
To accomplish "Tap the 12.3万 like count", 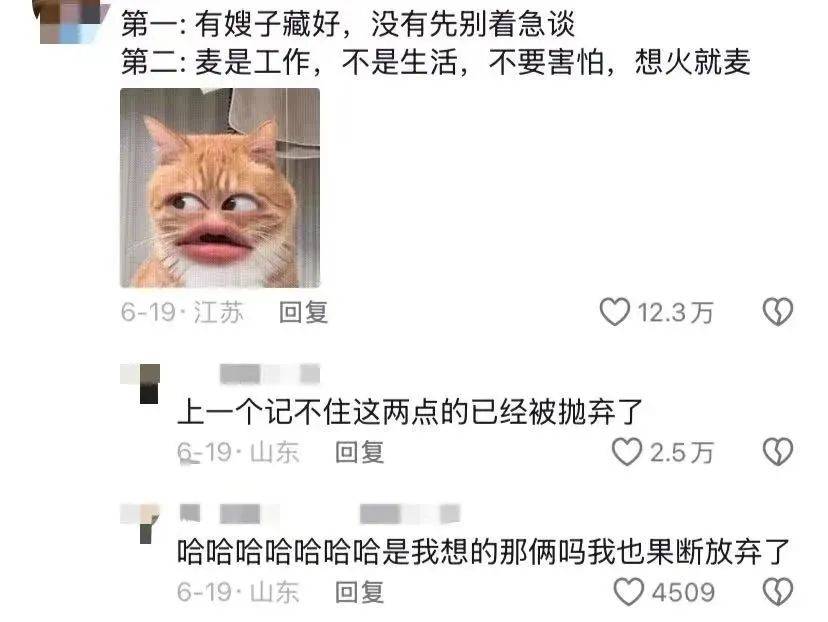I will [675, 312].
